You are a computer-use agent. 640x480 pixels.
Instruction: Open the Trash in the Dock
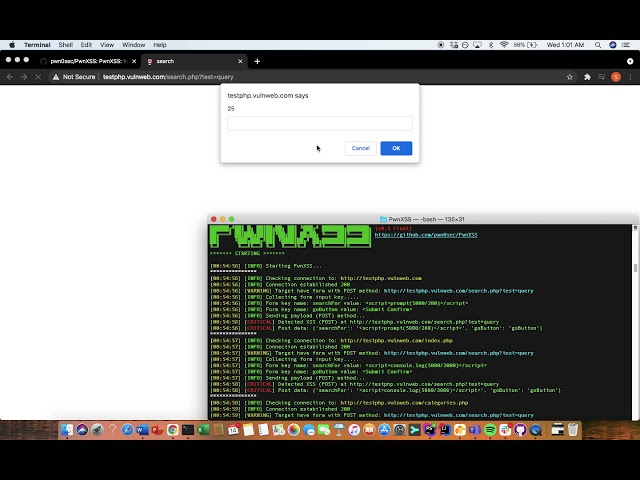[573, 430]
